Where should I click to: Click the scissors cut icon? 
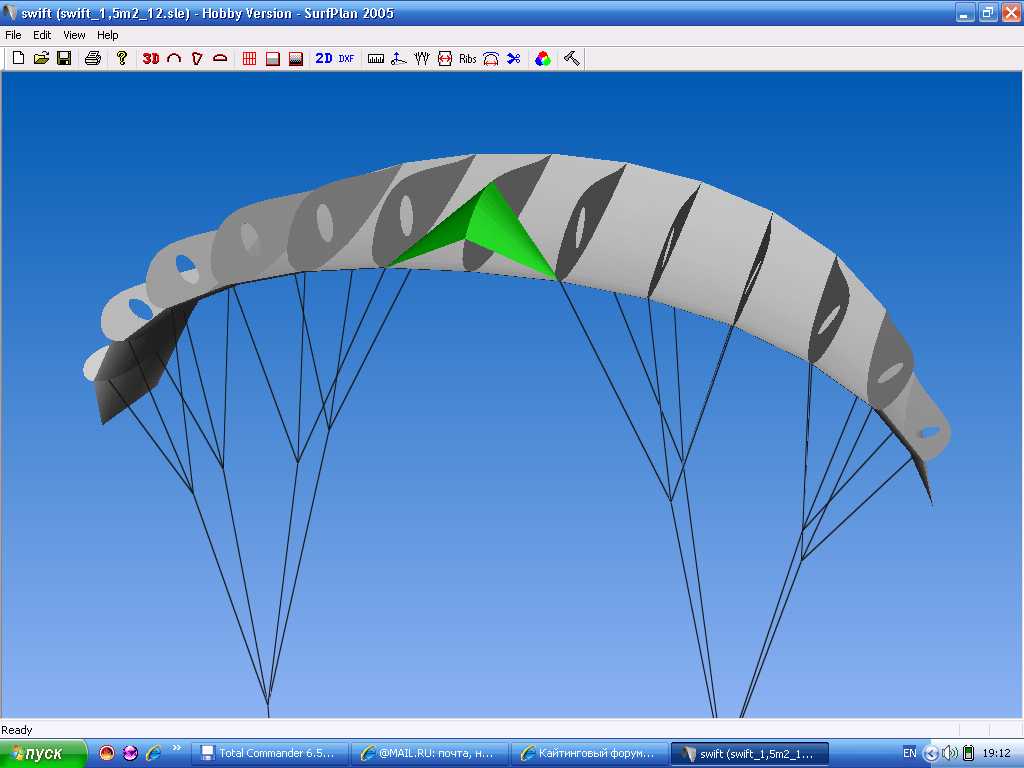tap(513, 59)
